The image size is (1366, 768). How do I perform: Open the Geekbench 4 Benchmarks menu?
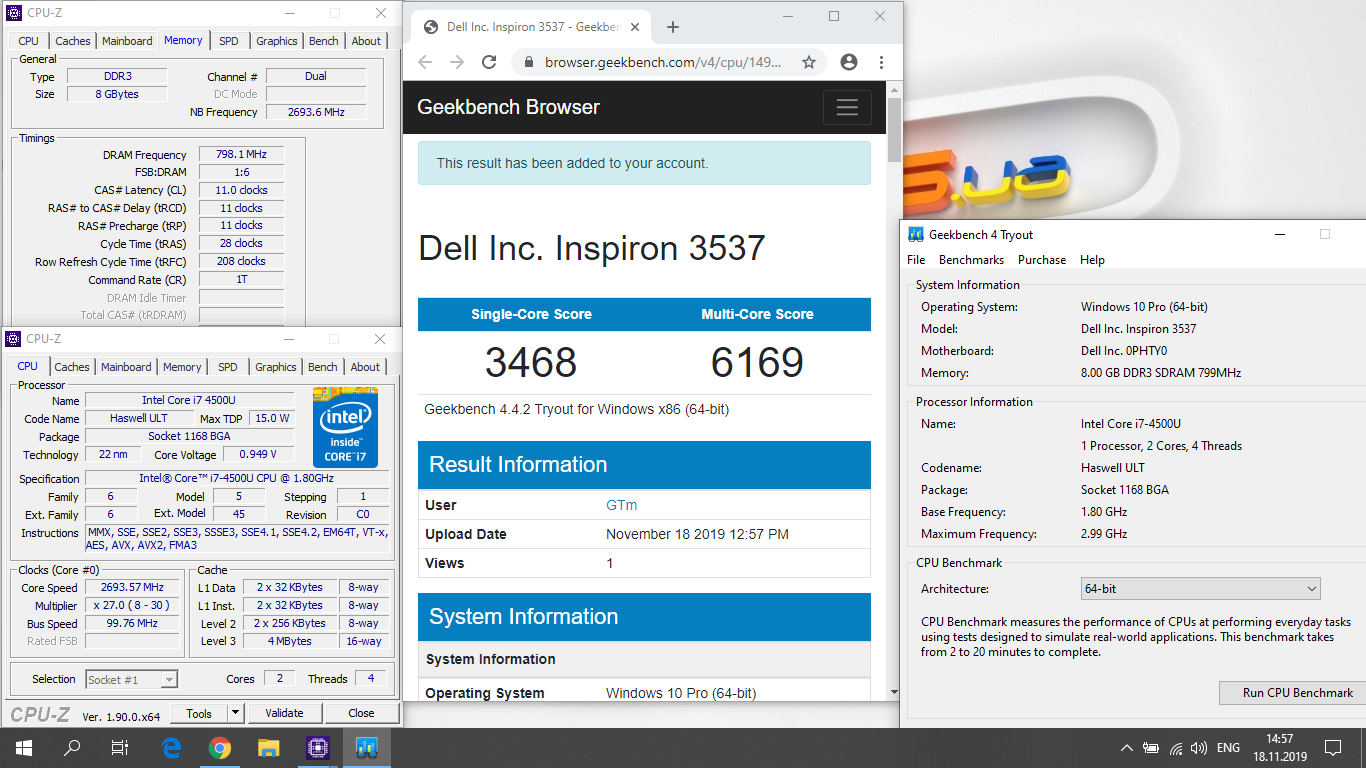pos(971,260)
